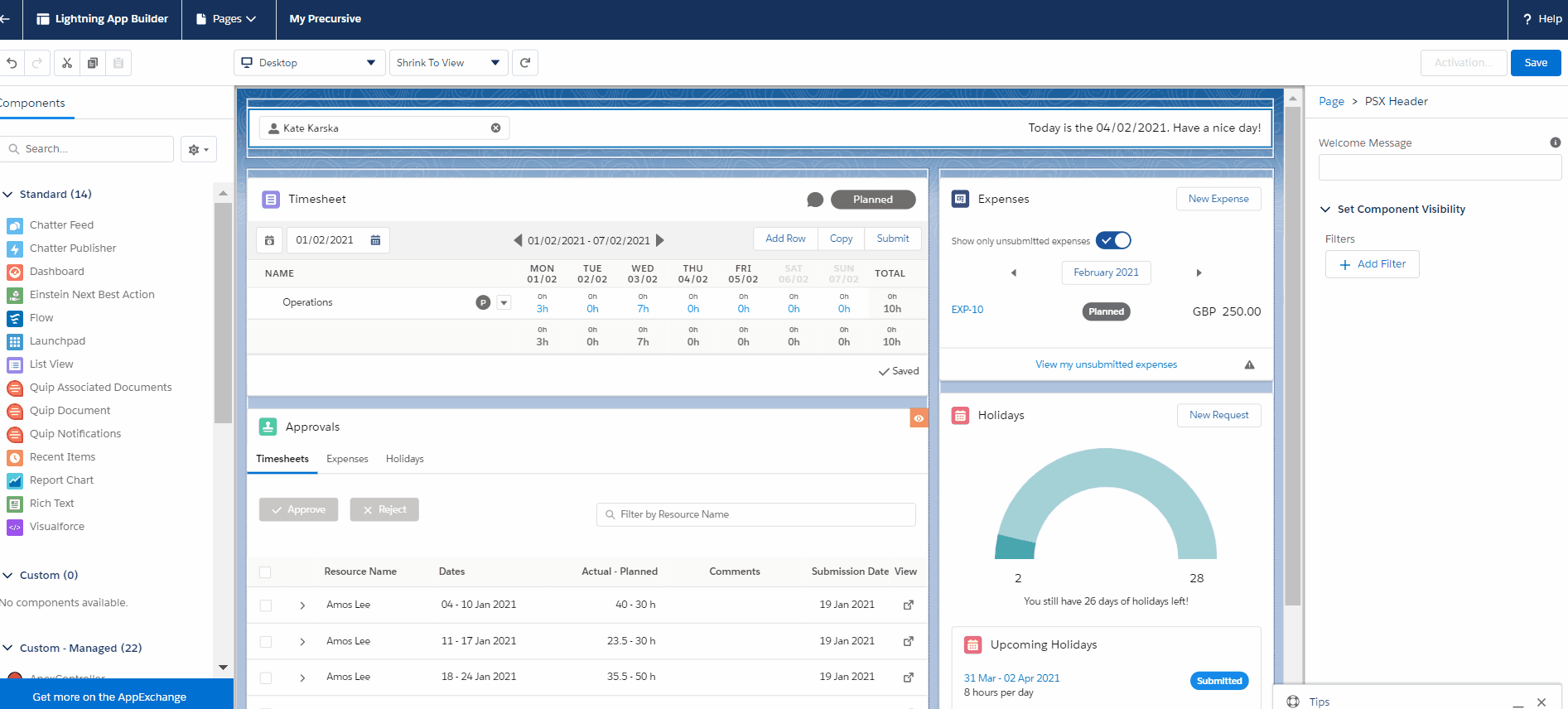Click the Undo icon in the toolbar

[x=12, y=63]
